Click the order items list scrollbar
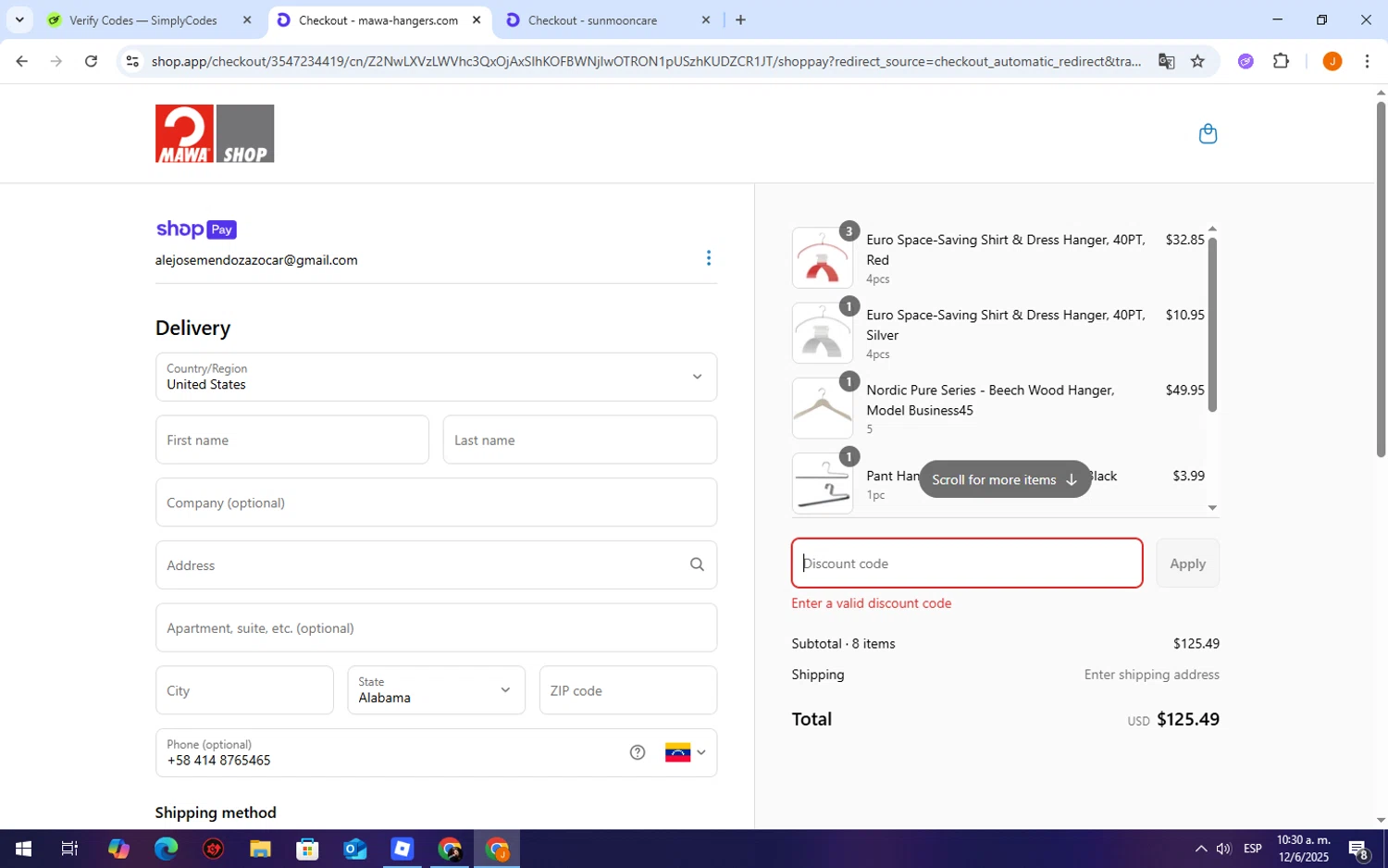This screenshot has width=1388, height=868. [x=1212, y=324]
